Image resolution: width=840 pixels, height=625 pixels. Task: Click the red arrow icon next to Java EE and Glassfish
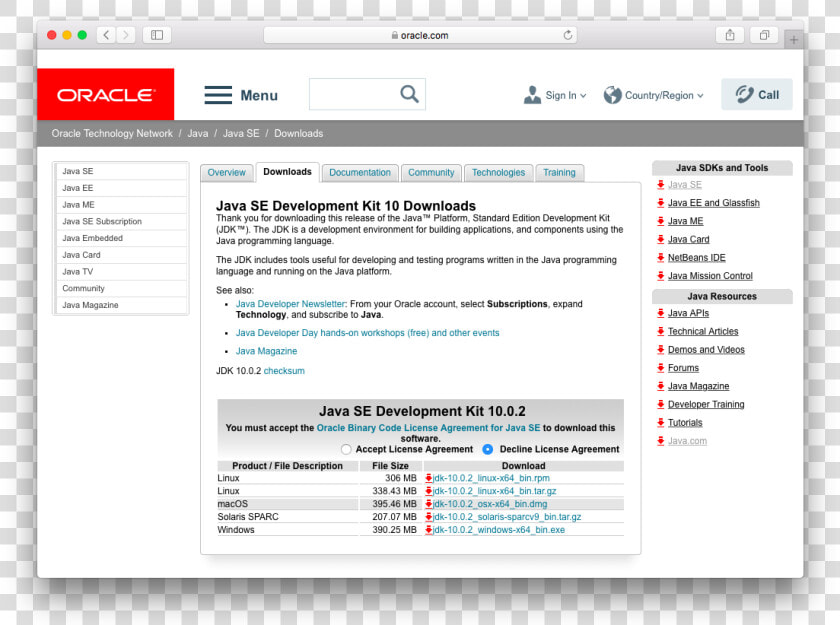pos(661,203)
